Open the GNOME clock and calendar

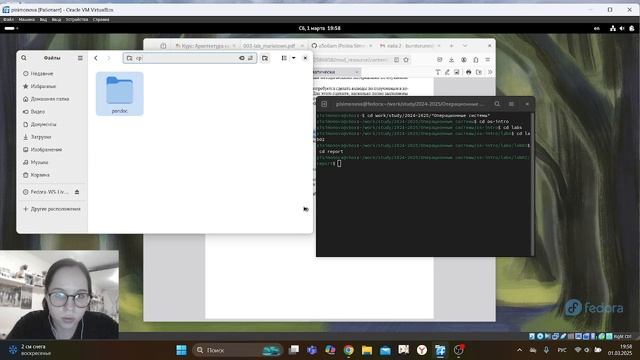tap(320, 28)
